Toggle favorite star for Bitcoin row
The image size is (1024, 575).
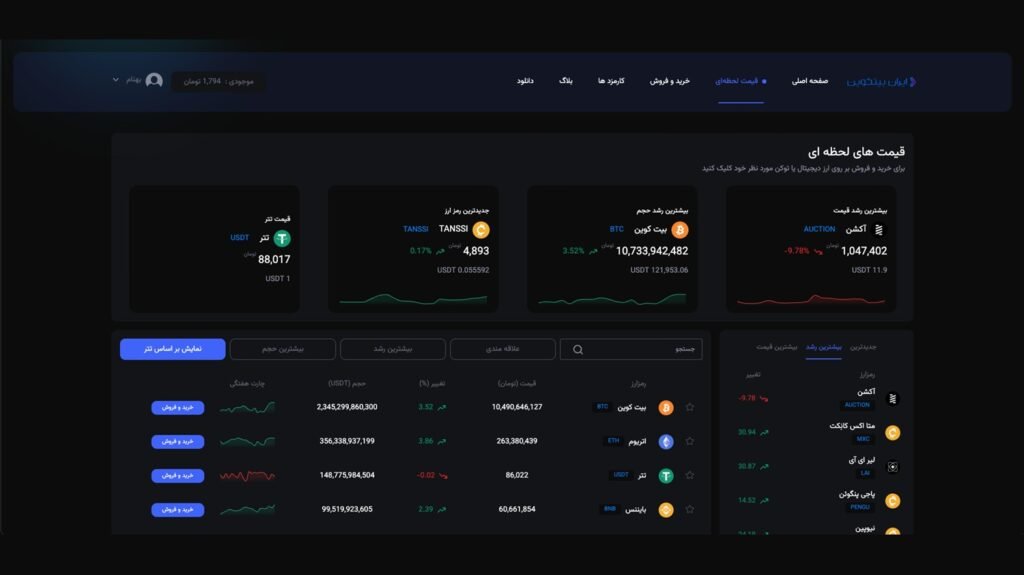(x=690, y=408)
